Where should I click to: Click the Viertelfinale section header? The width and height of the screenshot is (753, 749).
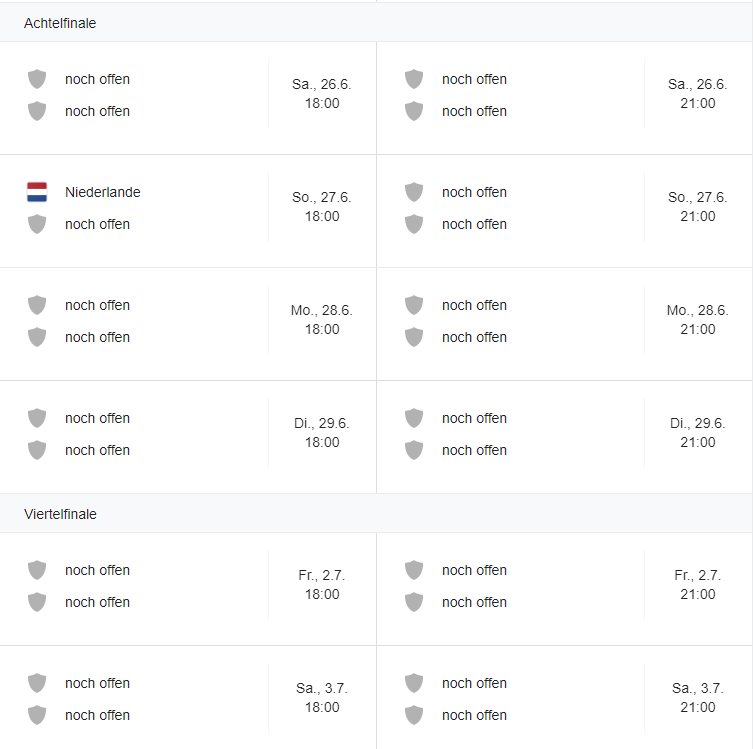pyautogui.click(x=60, y=514)
